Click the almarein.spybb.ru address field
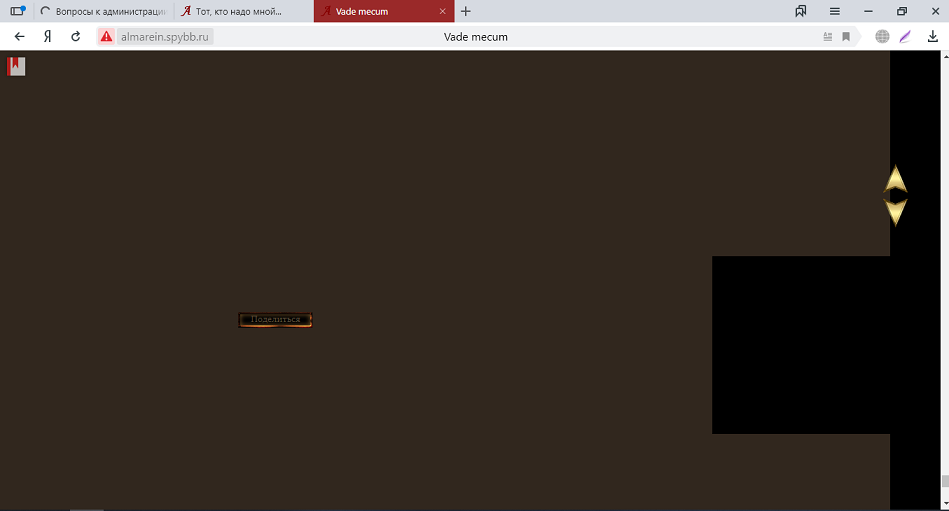This screenshot has height=511, width=949. coord(165,36)
